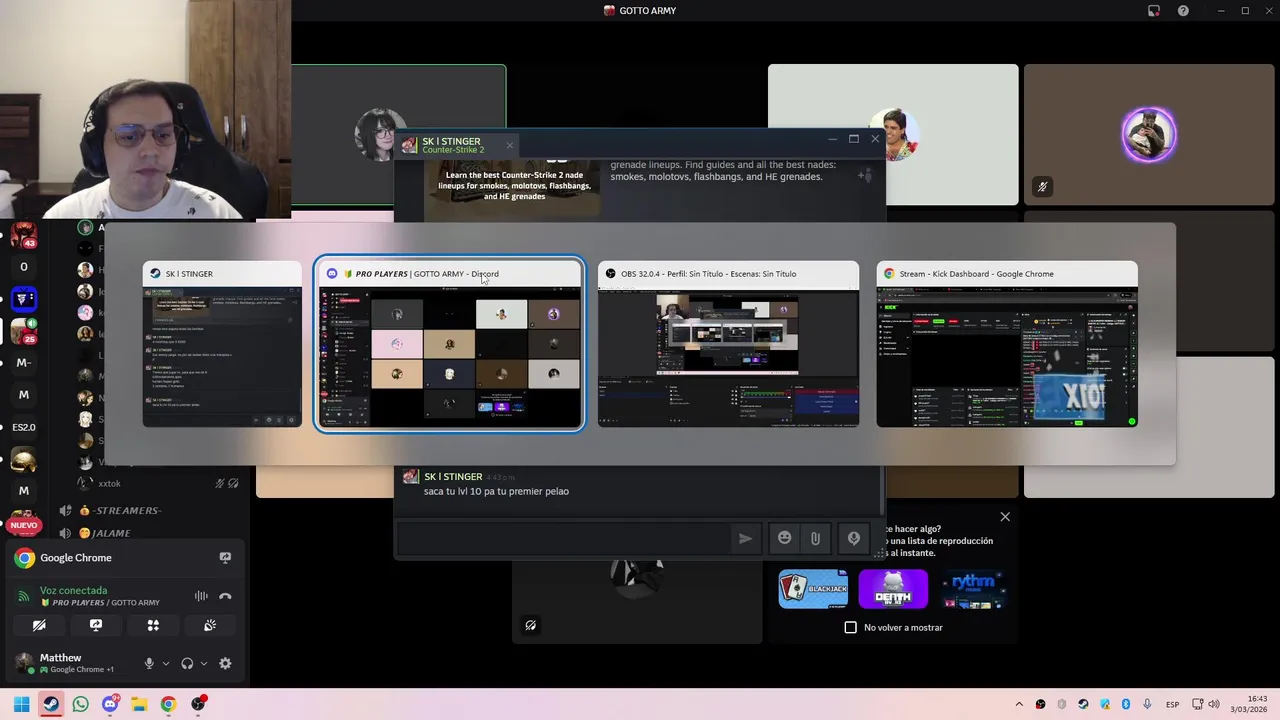Open Google Chrome from the taskbar

click(x=168, y=704)
